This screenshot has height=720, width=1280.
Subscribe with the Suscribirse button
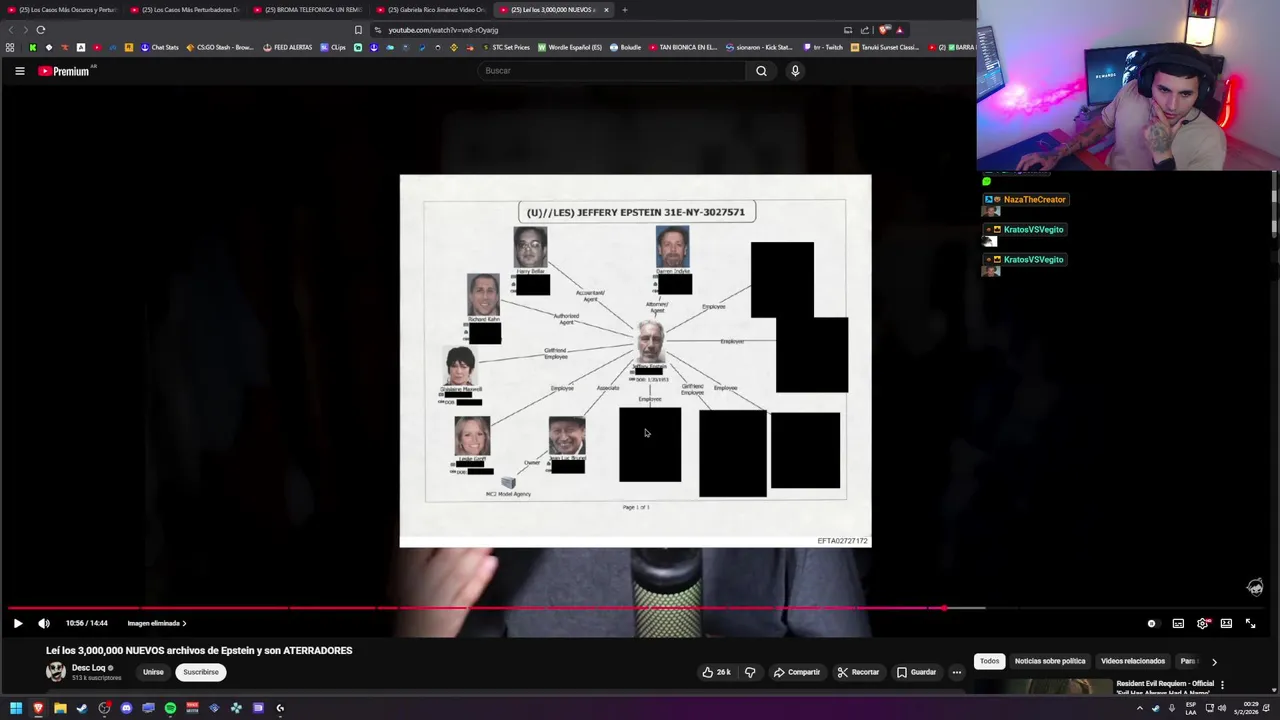200,672
